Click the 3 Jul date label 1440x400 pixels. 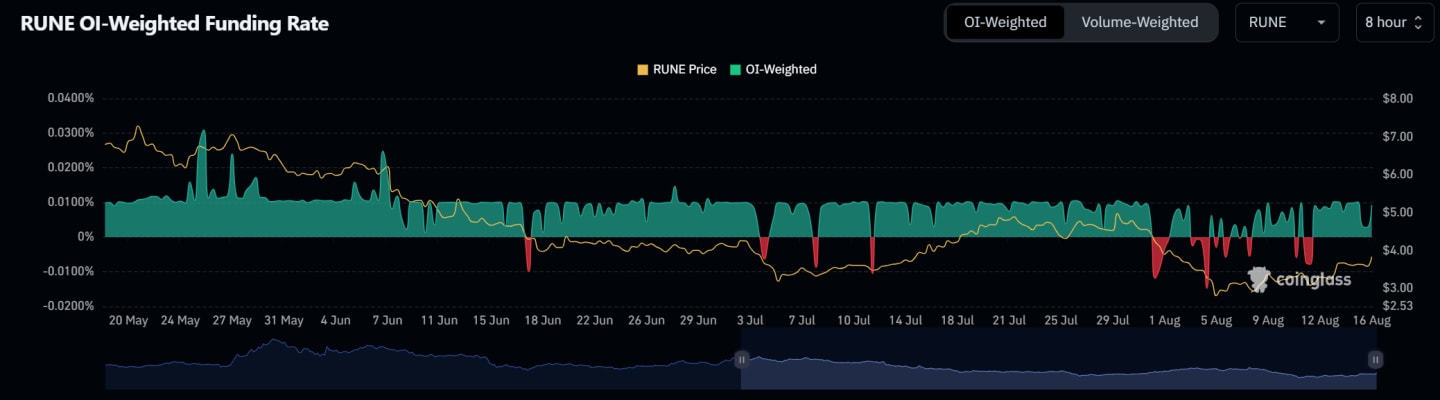click(751, 321)
